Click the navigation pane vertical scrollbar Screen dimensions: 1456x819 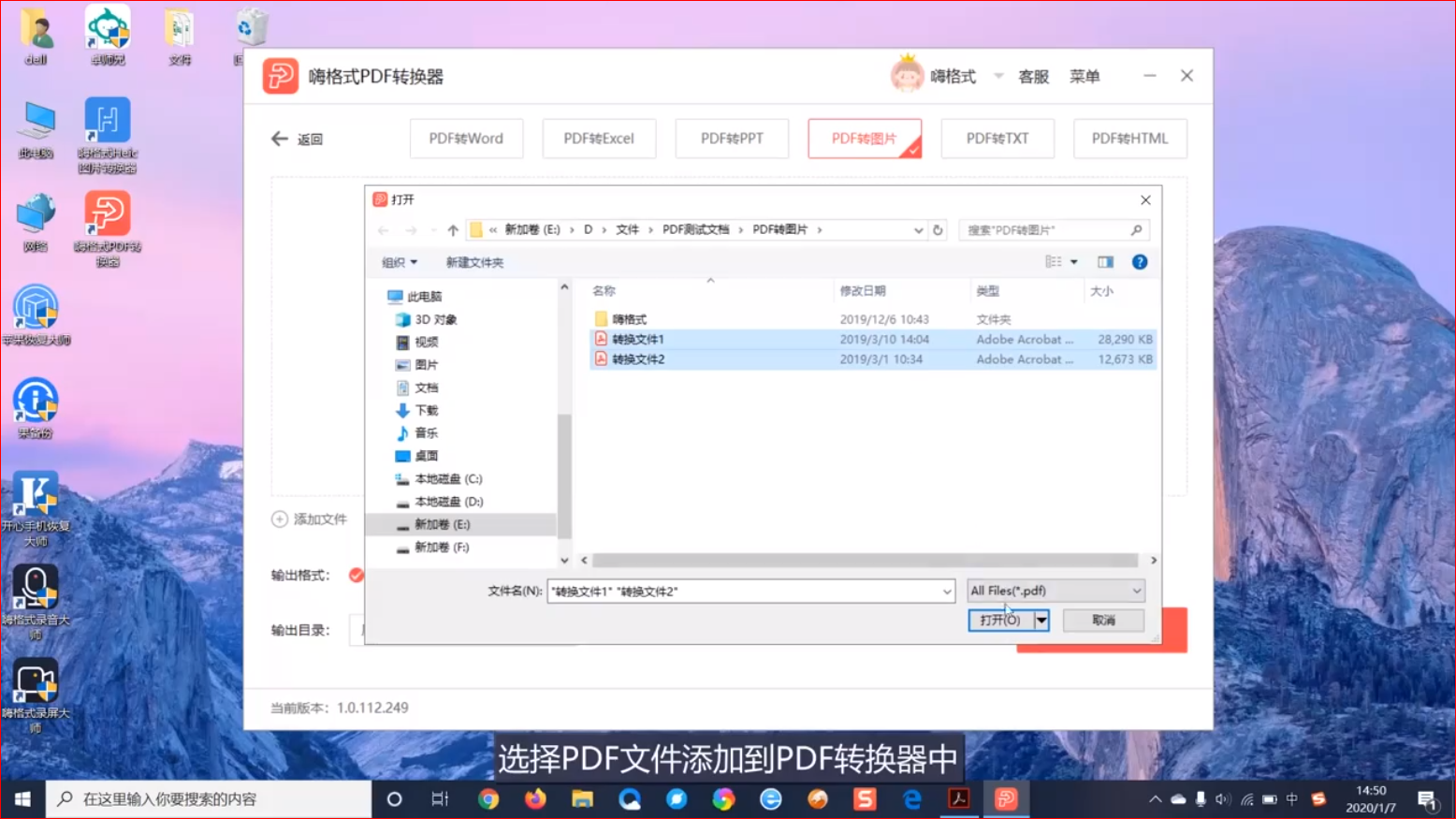564,475
